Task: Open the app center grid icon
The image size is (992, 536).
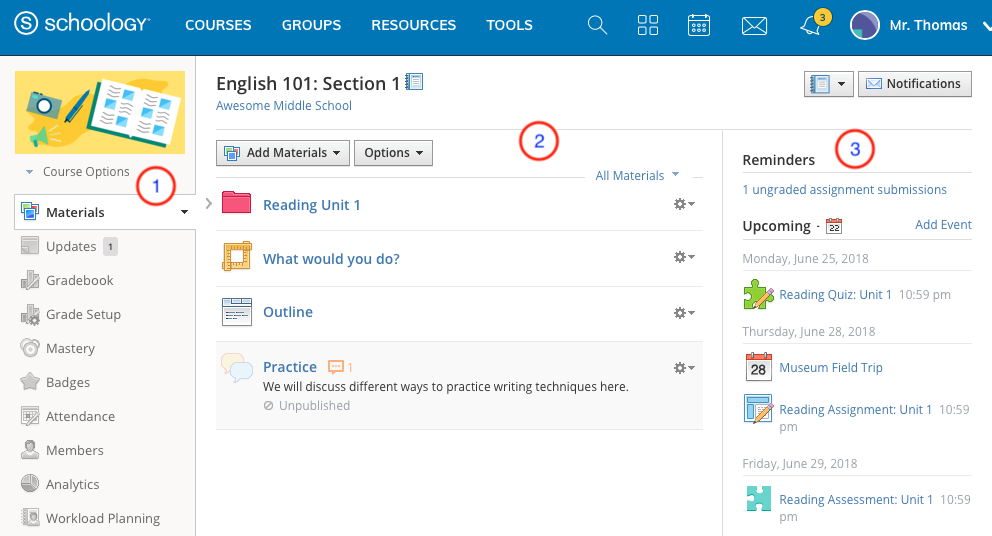Action: (648, 25)
